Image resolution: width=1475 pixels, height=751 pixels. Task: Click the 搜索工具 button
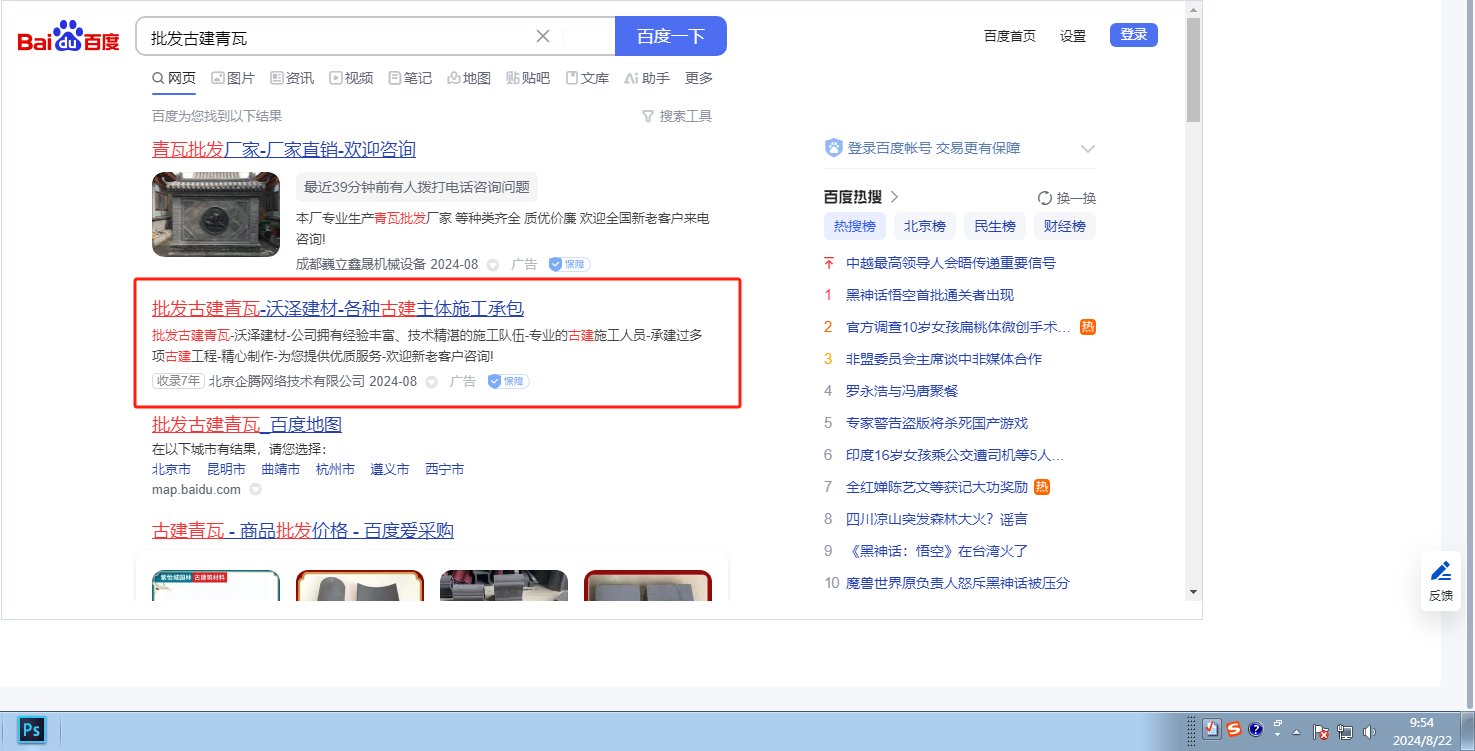coord(677,116)
